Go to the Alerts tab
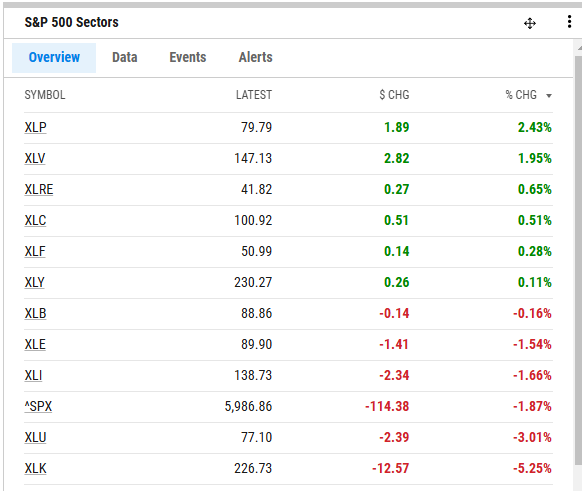This screenshot has height=491, width=582. (x=255, y=58)
